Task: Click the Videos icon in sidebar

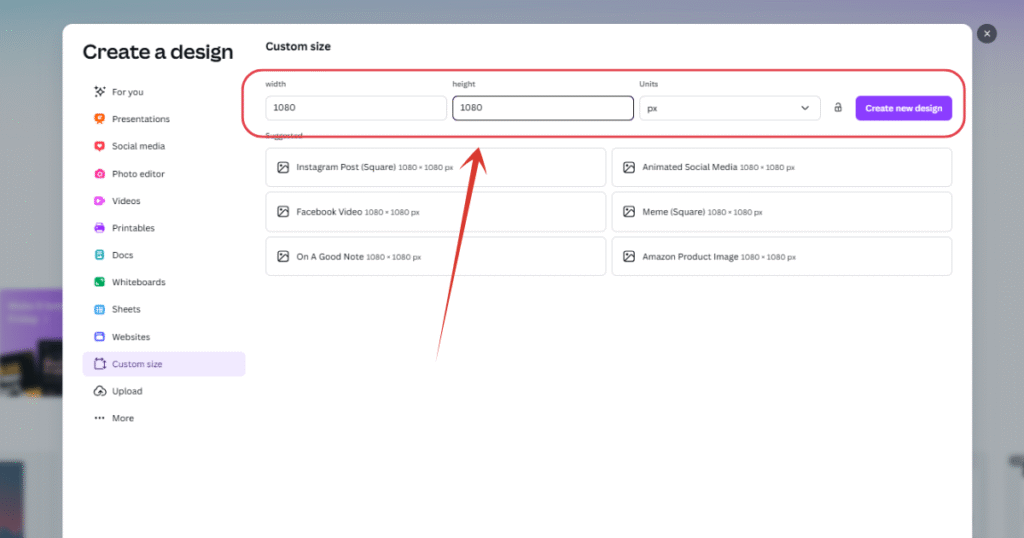Action: [99, 201]
